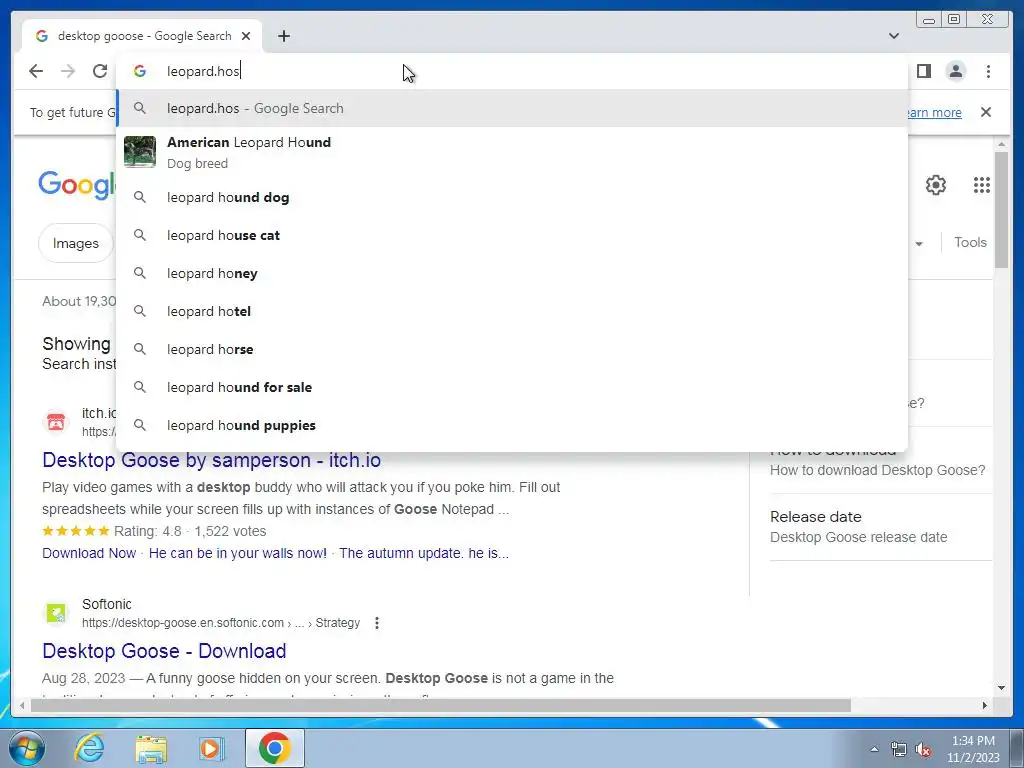Click the forward navigation arrow

[68, 71]
